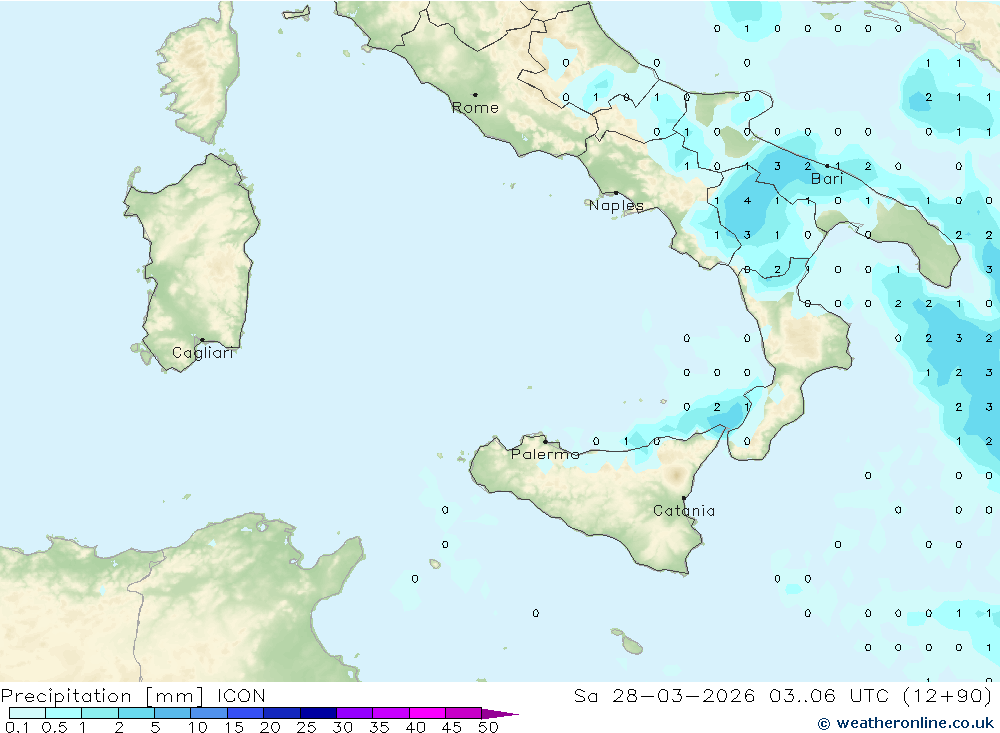Select the 45 to 50 legend color swatch
Viewport: 1000px width, 733px height.
pos(464,713)
